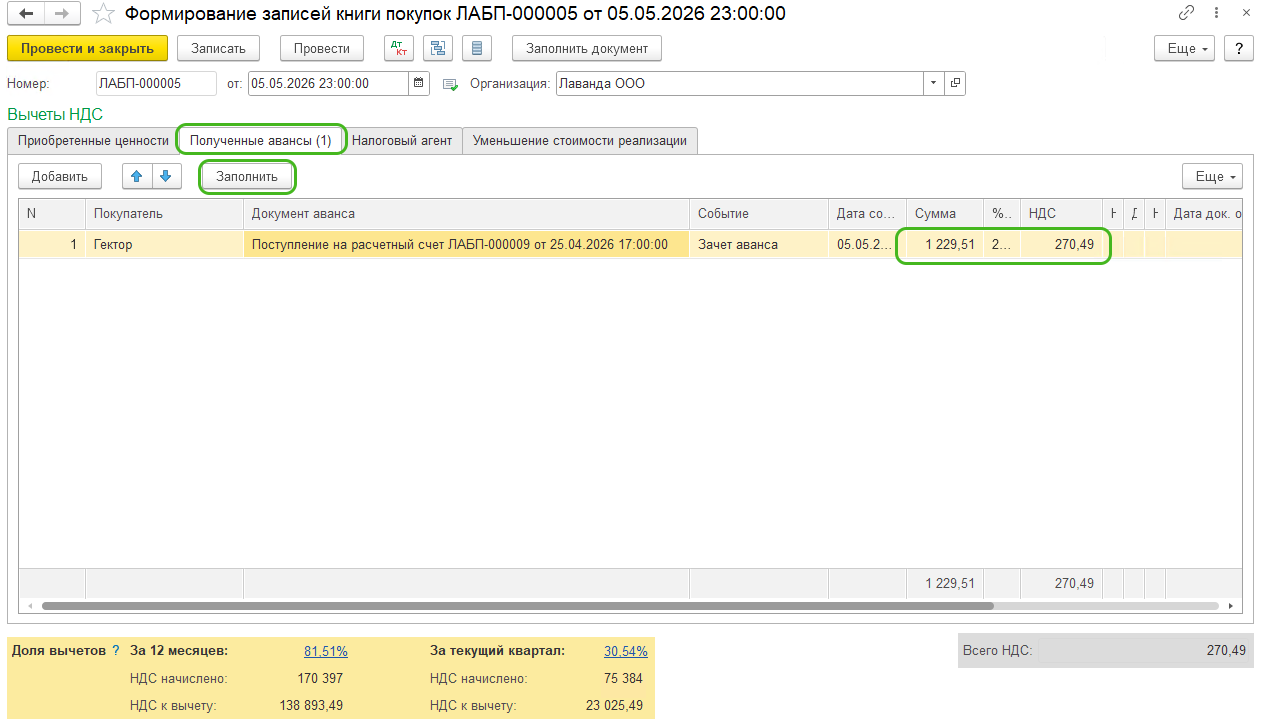Screen dimensions: 1262x726
Task: Click Добавить row button
Action: coord(60,176)
